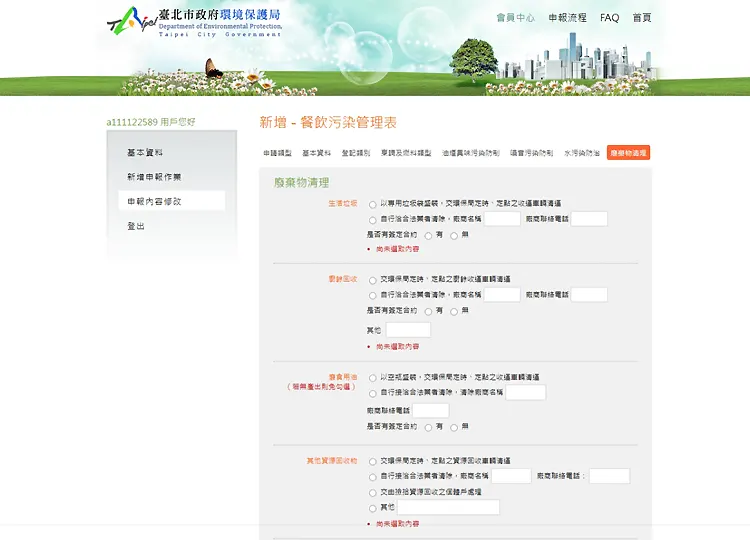Image resolution: width=750 pixels, height=540 pixels.
Task: Click 廠商聯絡電話 field in 廢食用油 section
Action: (431, 410)
